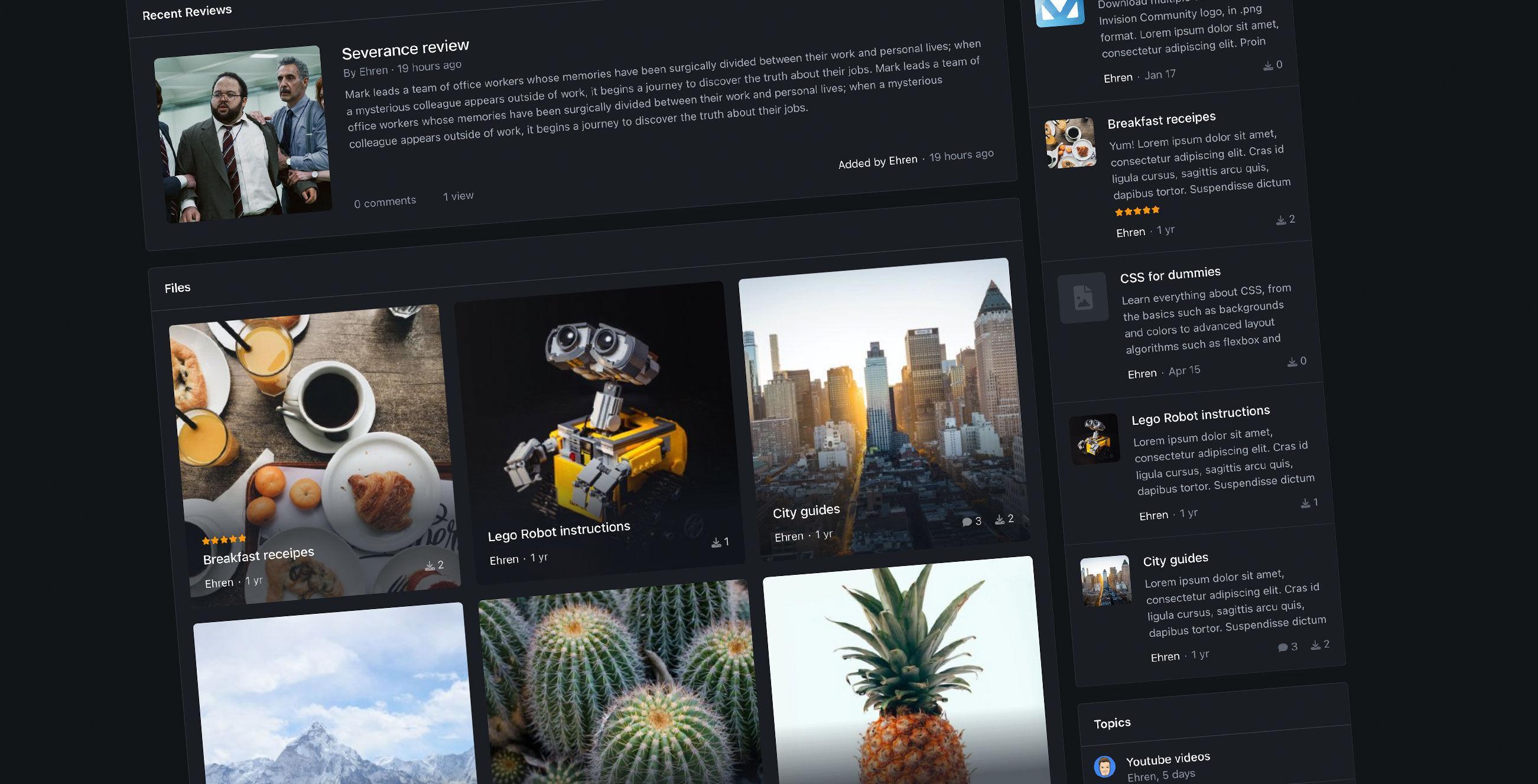Click the download icon on Lego Robot instructions card
Viewport: 1538px width, 784px height.
click(716, 542)
